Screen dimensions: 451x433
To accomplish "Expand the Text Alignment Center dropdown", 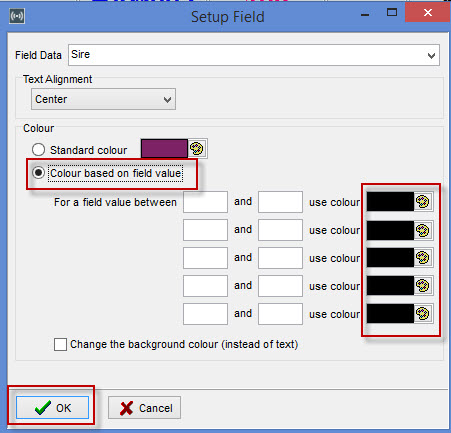I will pyautogui.click(x=103, y=99).
